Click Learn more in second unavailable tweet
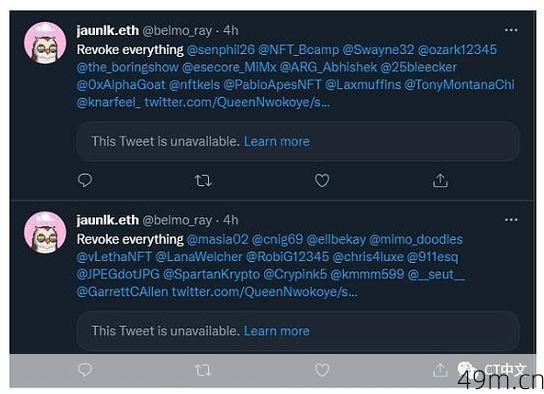Screen dimensions: 544x394 tap(277, 331)
